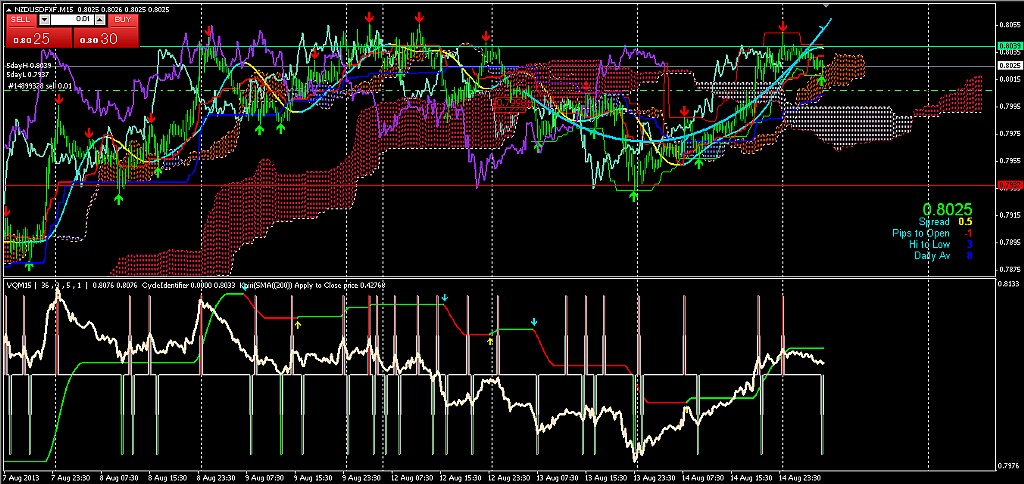Click the leftmost yellow up arrow in indicator window
The height and width of the screenshot is (484, 1024).
[297, 324]
